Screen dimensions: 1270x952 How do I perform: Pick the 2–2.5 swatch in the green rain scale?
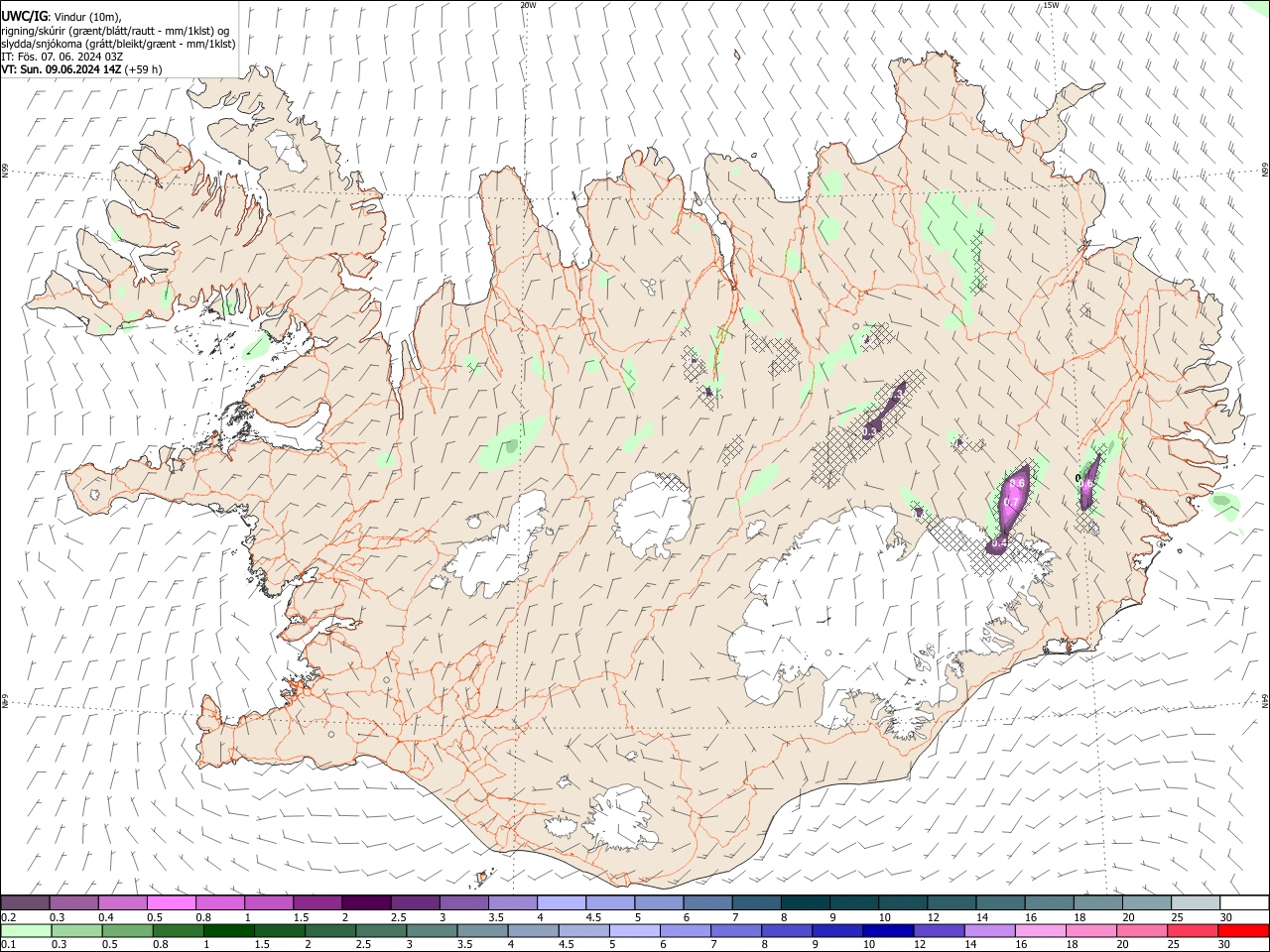coord(331,931)
